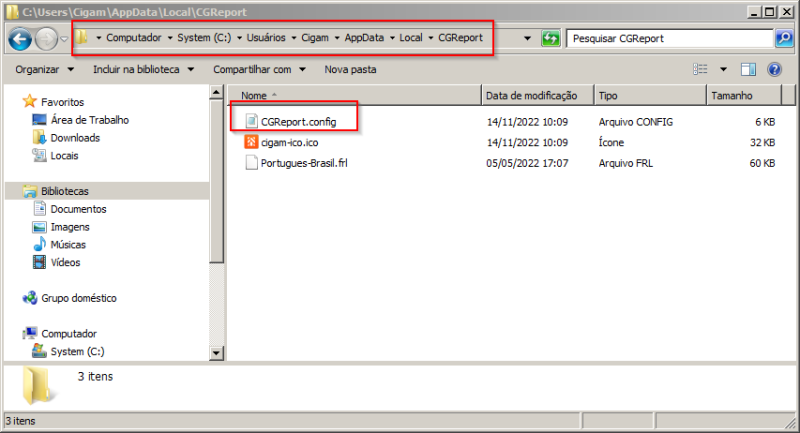Select Bibliotecas in the navigation pane
This screenshot has height=433, width=800.
pyautogui.click(x=65, y=191)
